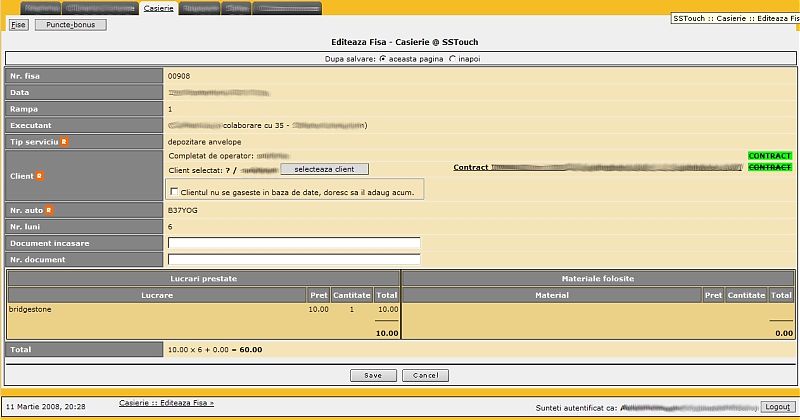Viewport: 800px width, 420px height.
Task: Focus the Document incasare input field
Action: (294, 243)
